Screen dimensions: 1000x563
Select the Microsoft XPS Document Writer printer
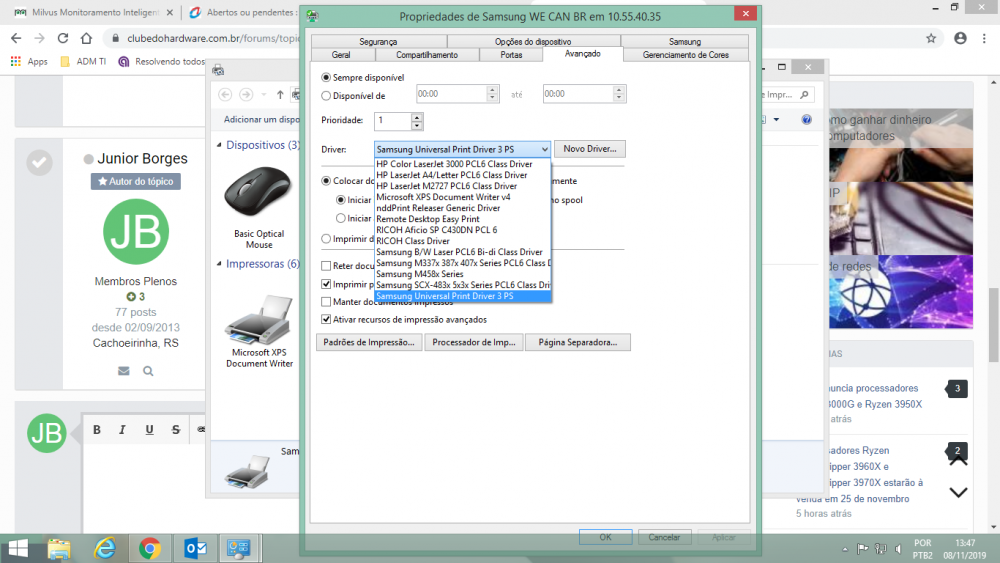(259, 330)
